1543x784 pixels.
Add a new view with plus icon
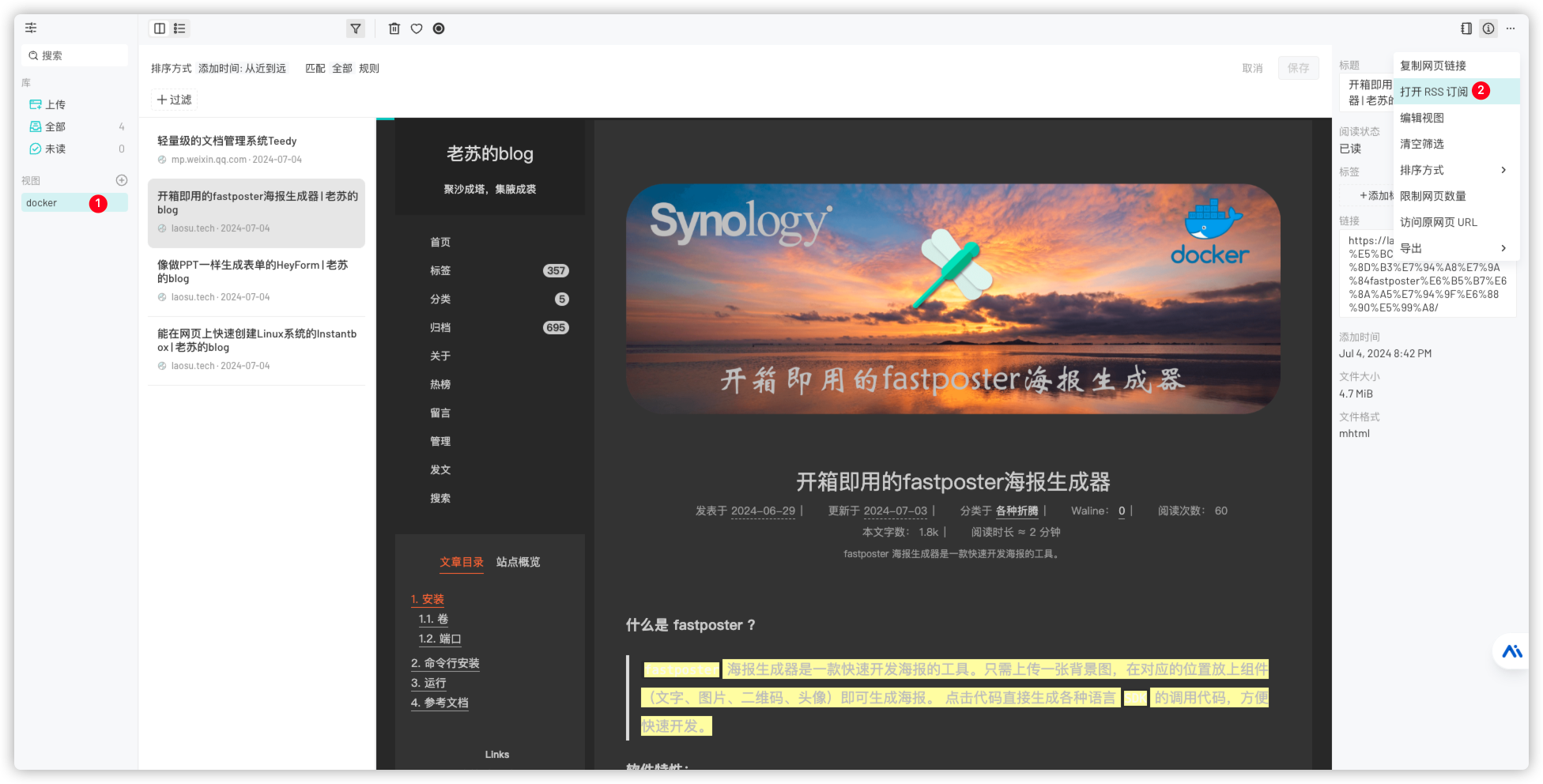122,180
